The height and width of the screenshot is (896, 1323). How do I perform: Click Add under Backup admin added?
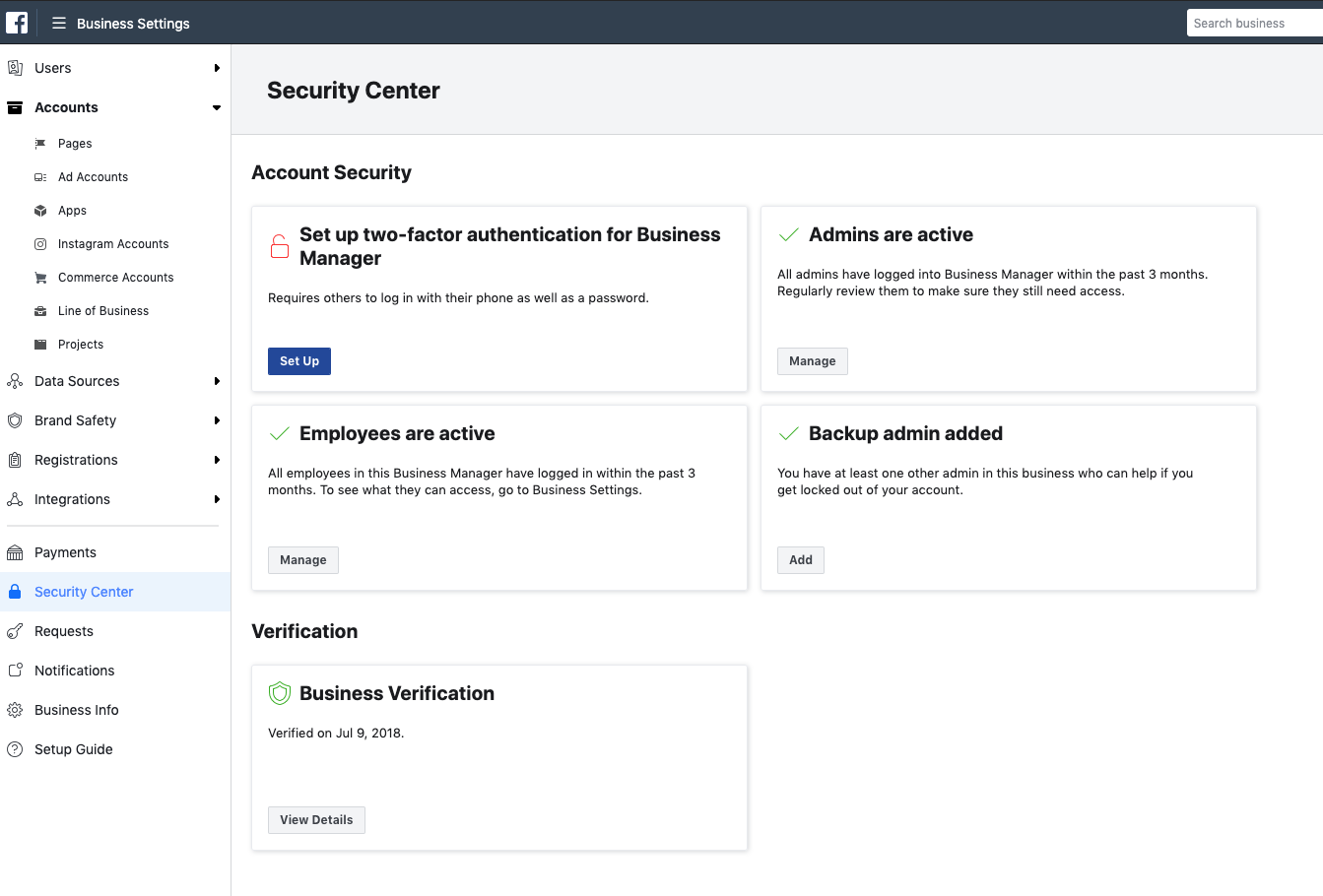coord(801,560)
